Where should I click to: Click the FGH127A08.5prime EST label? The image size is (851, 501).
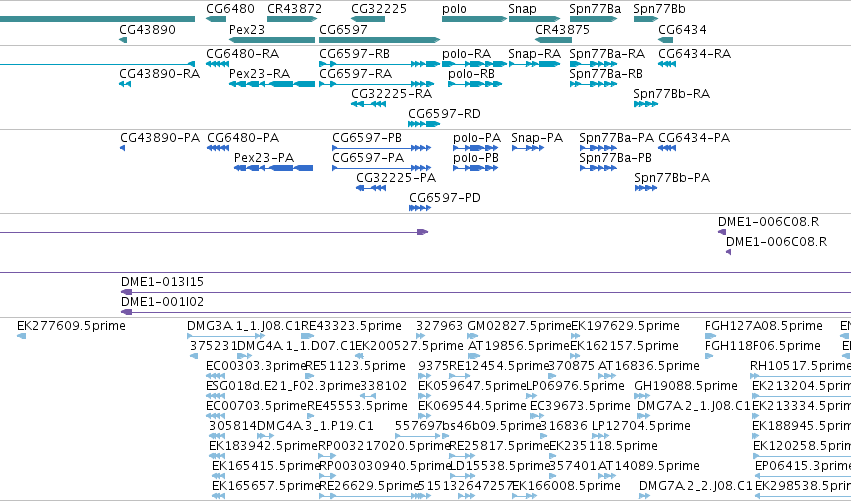[764, 326]
